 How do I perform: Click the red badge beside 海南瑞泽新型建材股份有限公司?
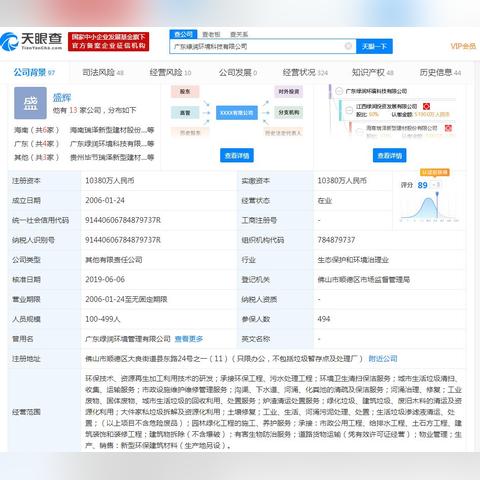(x=448, y=128)
